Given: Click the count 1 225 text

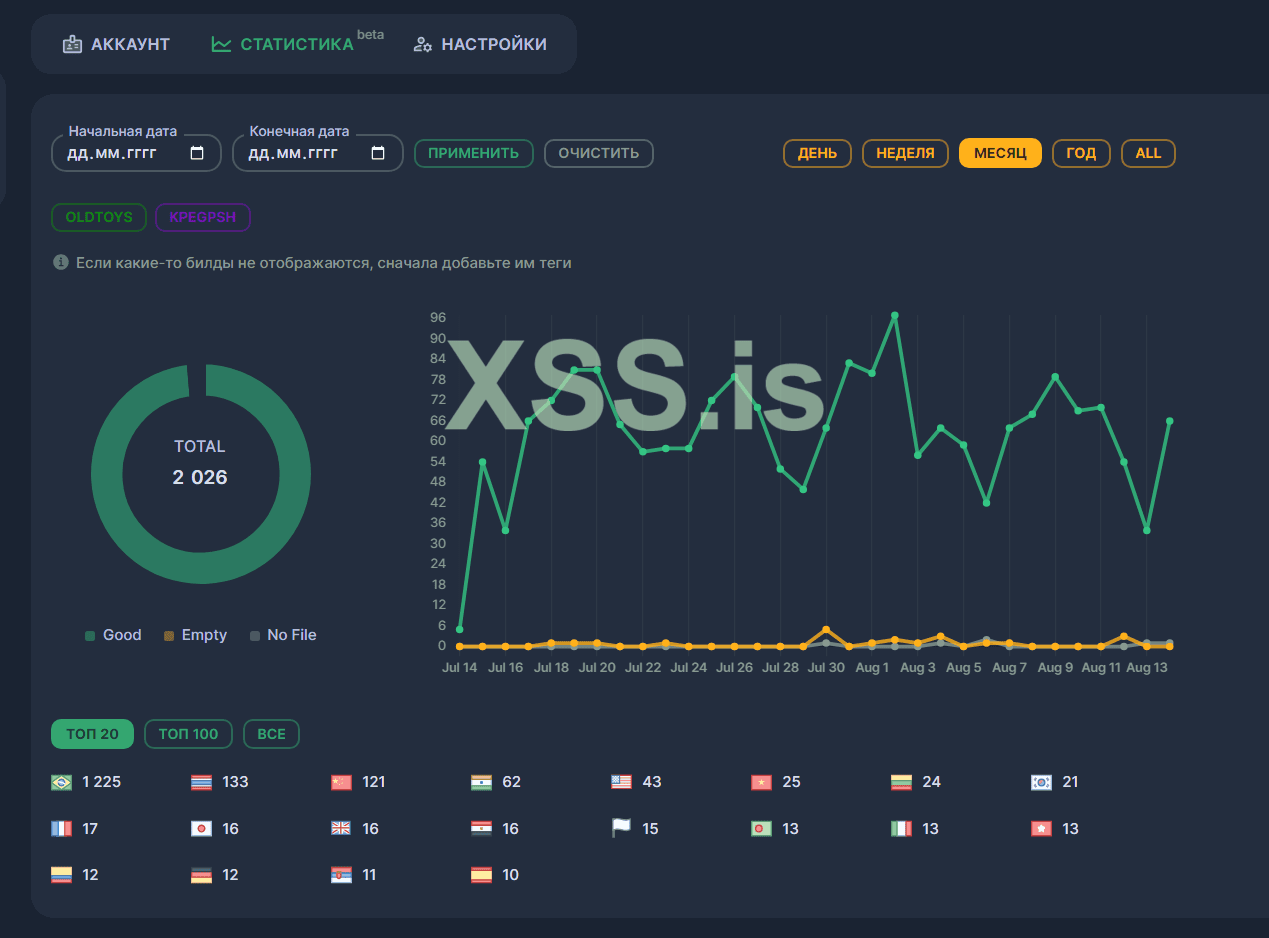Looking at the screenshot, I should (x=101, y=782).
